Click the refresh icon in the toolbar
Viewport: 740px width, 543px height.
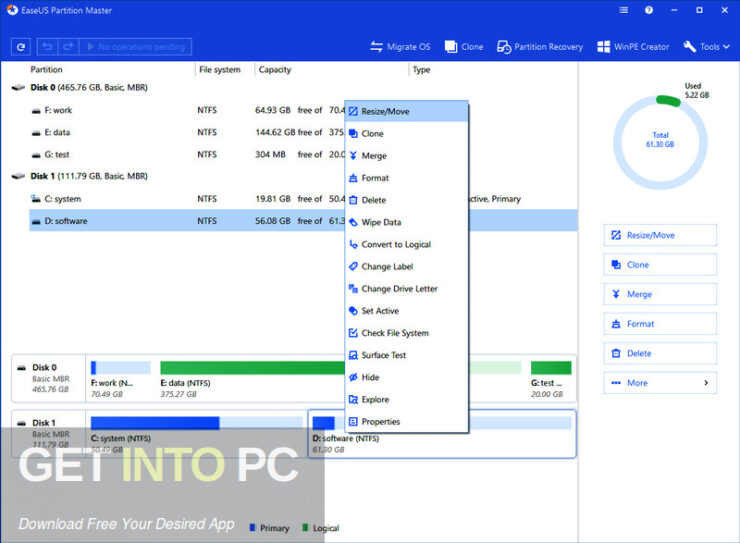point(20,47)
